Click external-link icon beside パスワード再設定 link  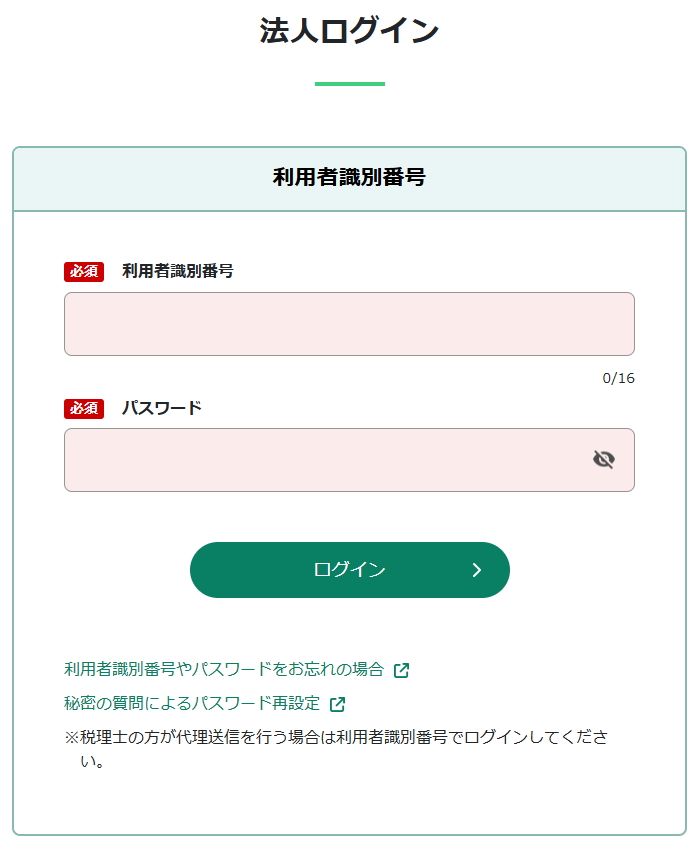pos(337,704)
